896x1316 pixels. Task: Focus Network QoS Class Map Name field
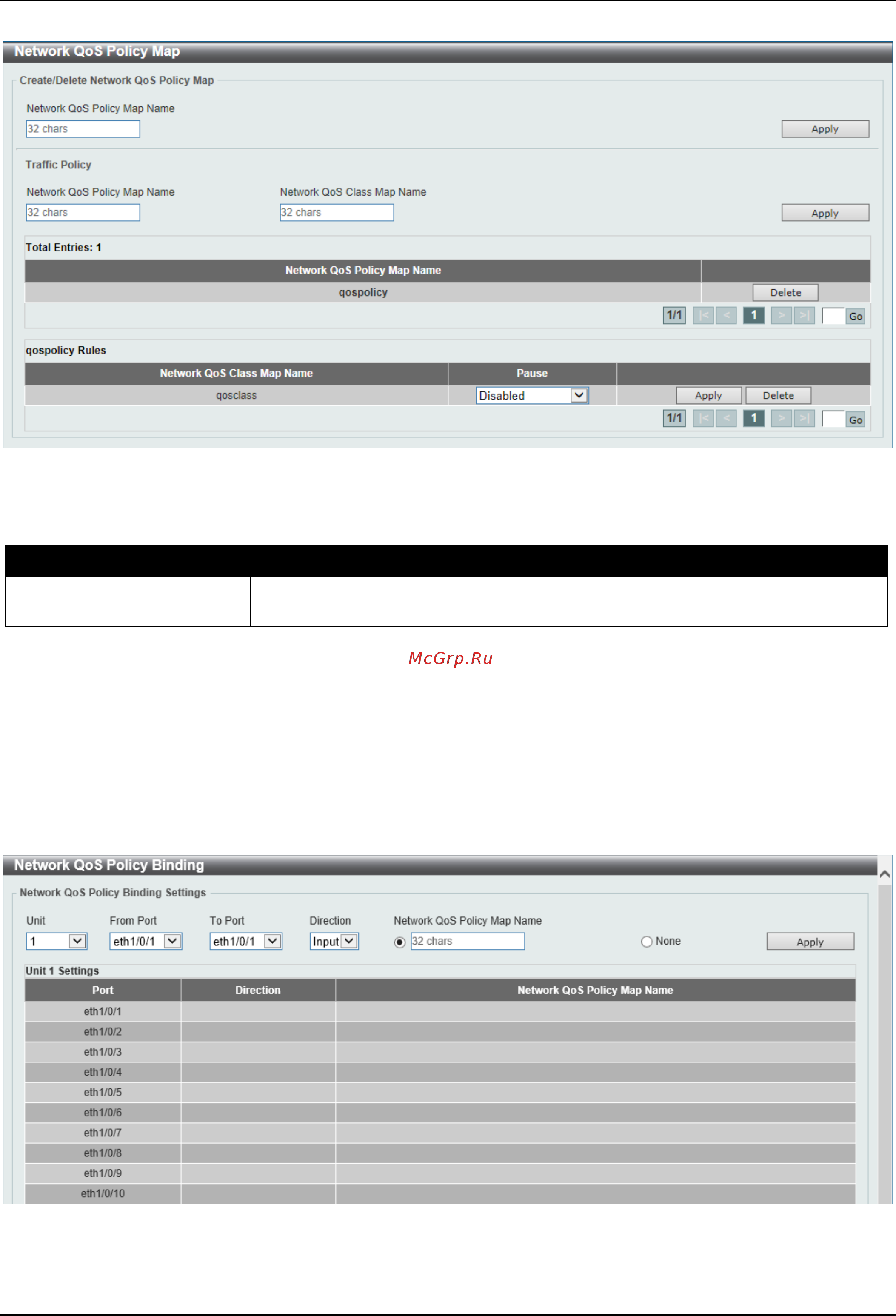tap(337, 213)
